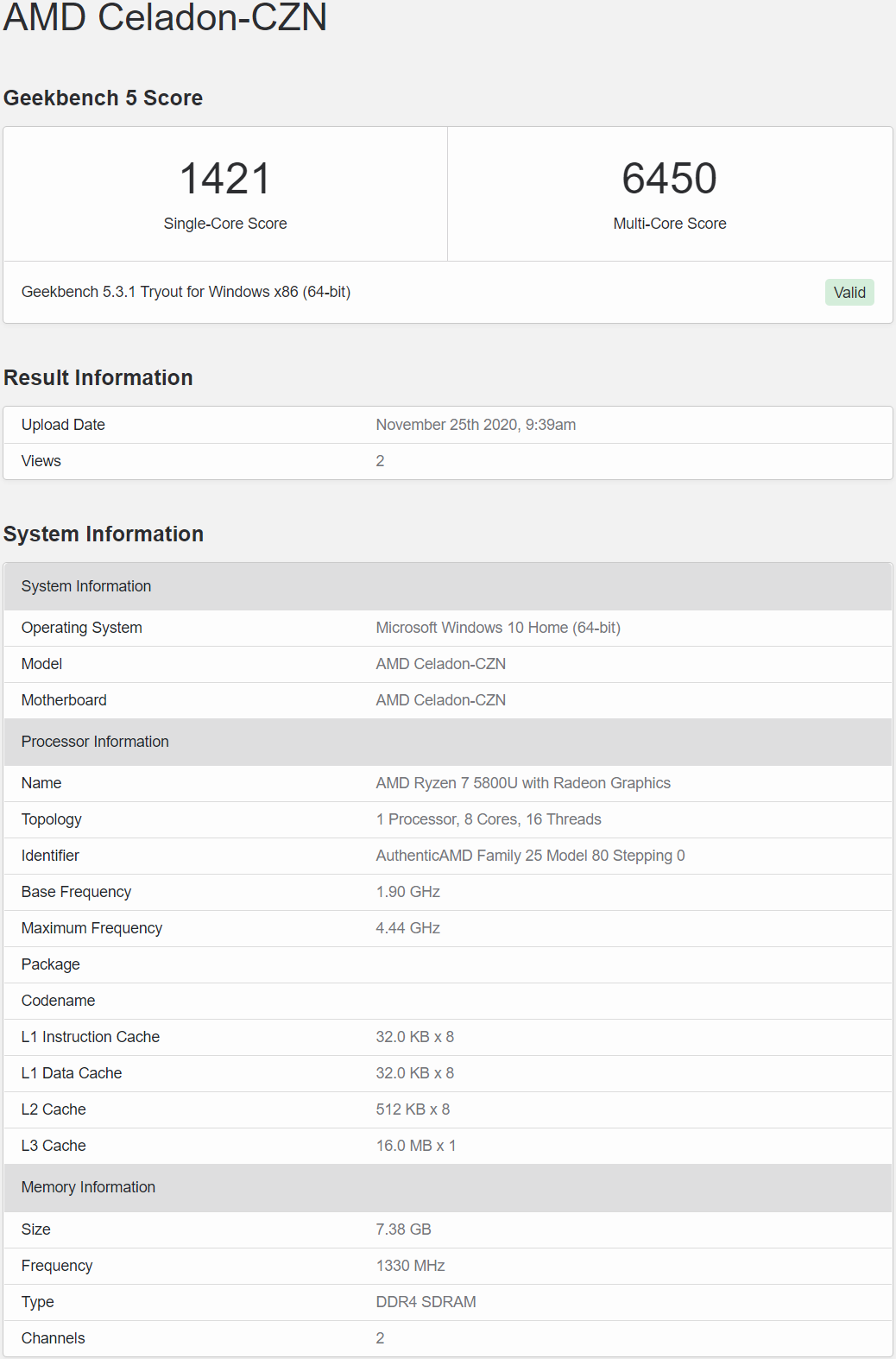Click the Microsoft Windows 10 Home value
The width and height of the screenshot is (896, 1359).
click(x=498, y=628)
